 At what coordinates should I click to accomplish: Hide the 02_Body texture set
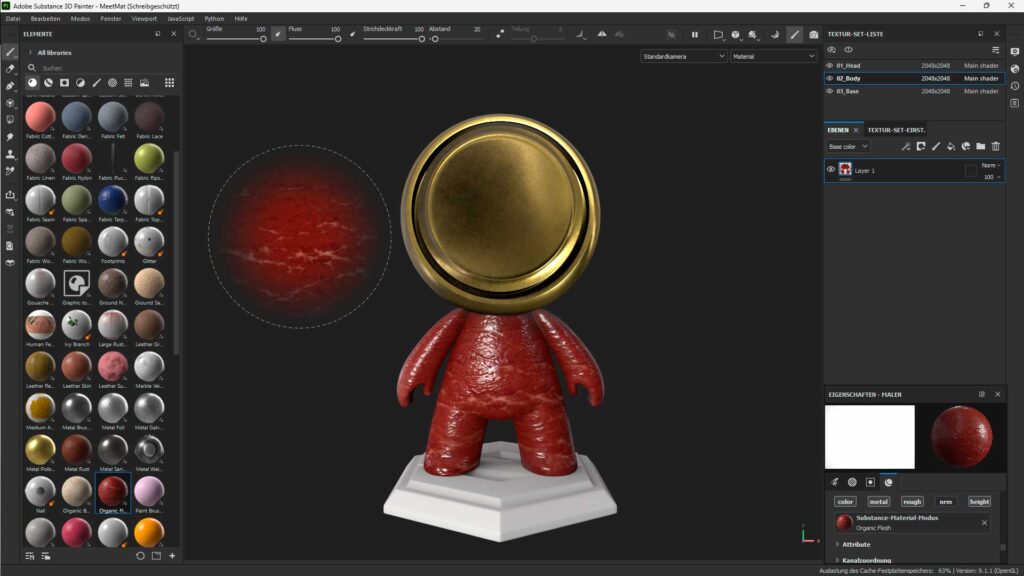click(x=829, y=78)
